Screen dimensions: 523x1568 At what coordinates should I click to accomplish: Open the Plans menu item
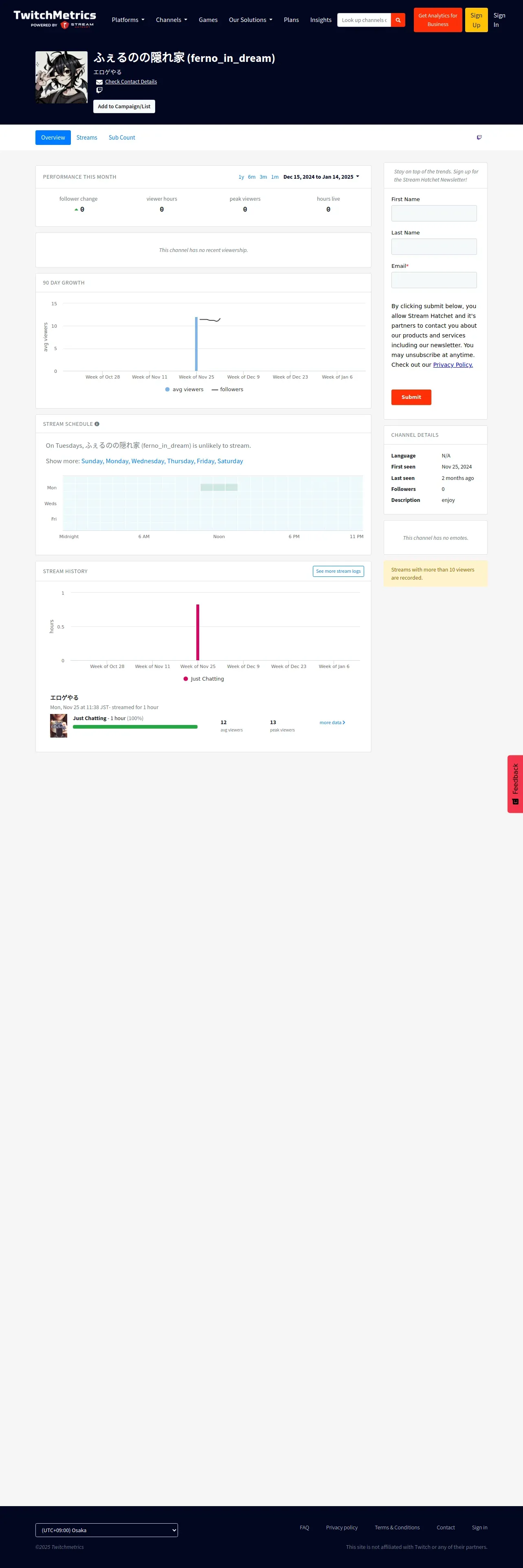tap(291, 20)
